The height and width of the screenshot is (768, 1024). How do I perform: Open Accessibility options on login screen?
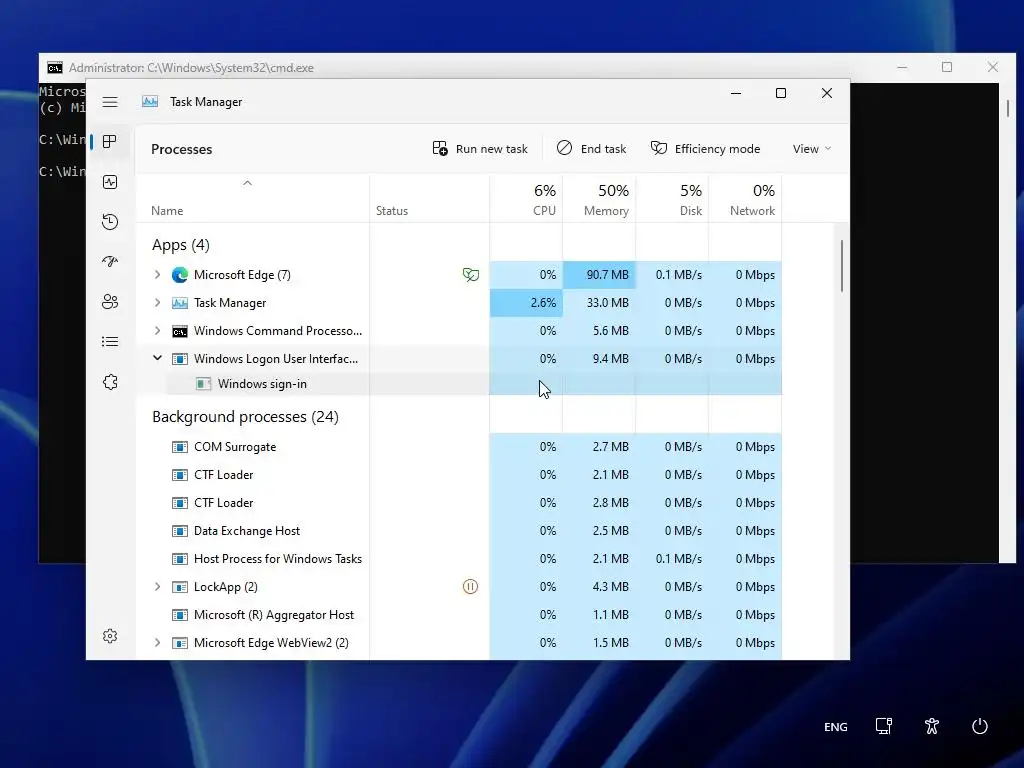[932, 726]
